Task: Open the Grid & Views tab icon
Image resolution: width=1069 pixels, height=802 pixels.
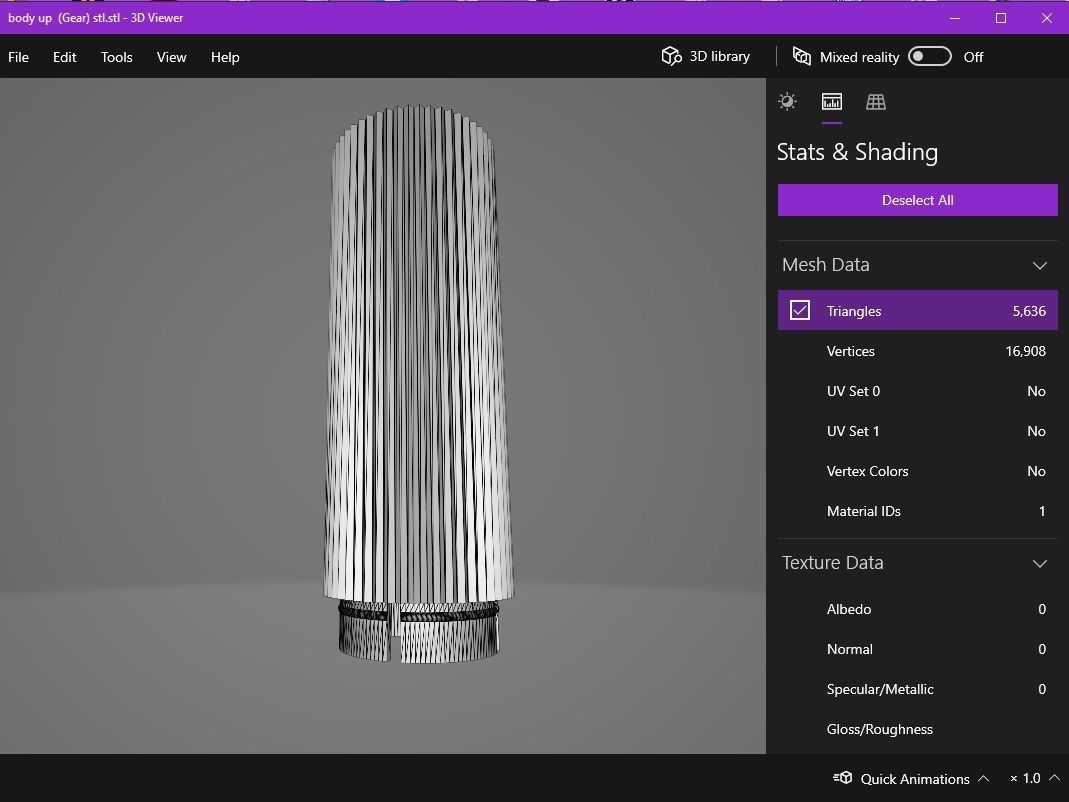Action: (875, 102)
